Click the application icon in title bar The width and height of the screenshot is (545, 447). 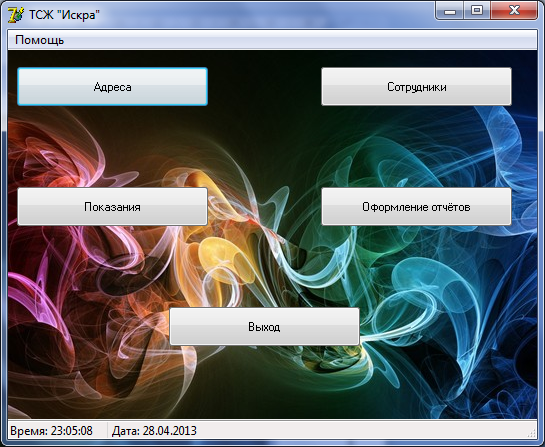tap(16, 15)
